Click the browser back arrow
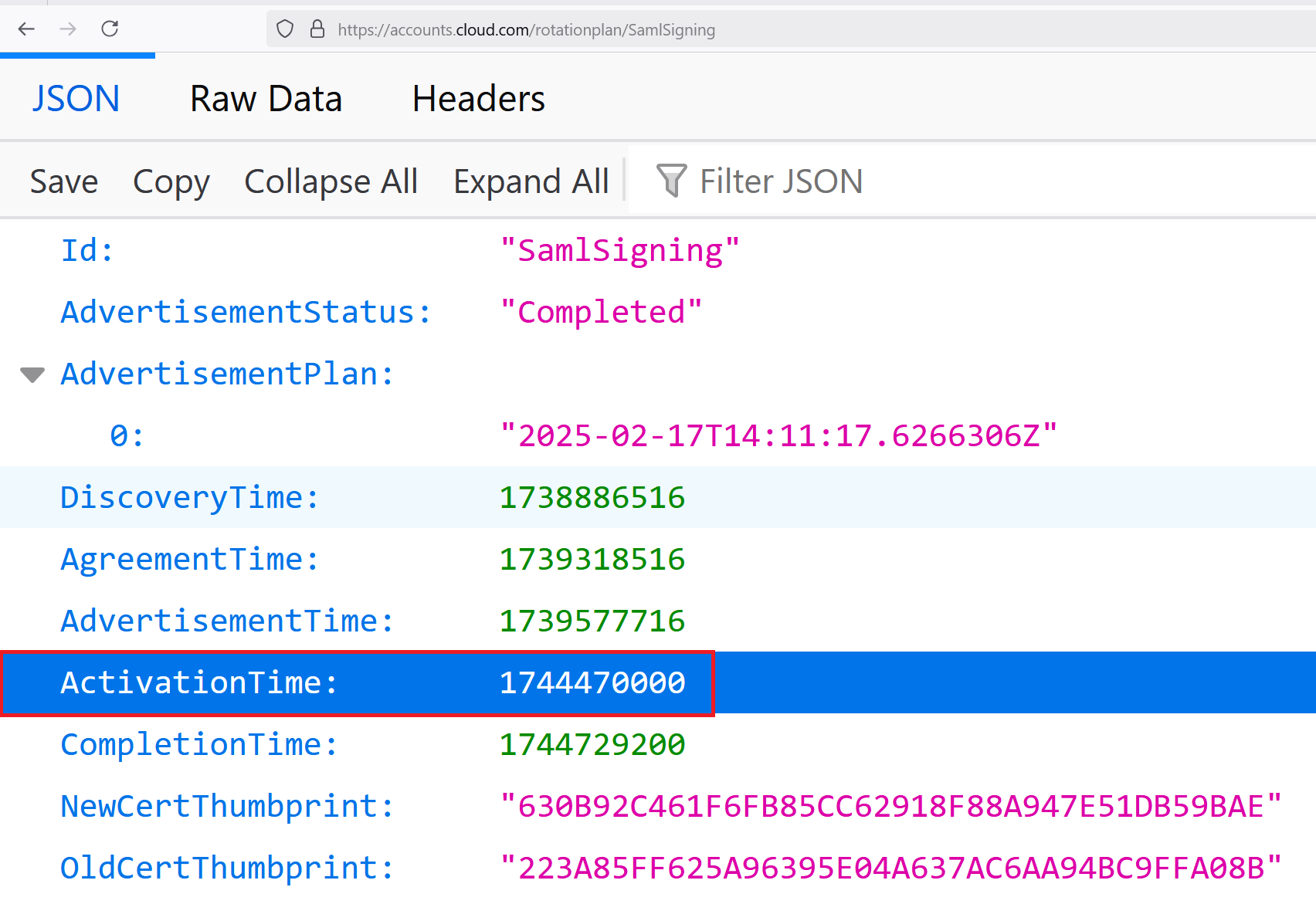 pos(26,29)
